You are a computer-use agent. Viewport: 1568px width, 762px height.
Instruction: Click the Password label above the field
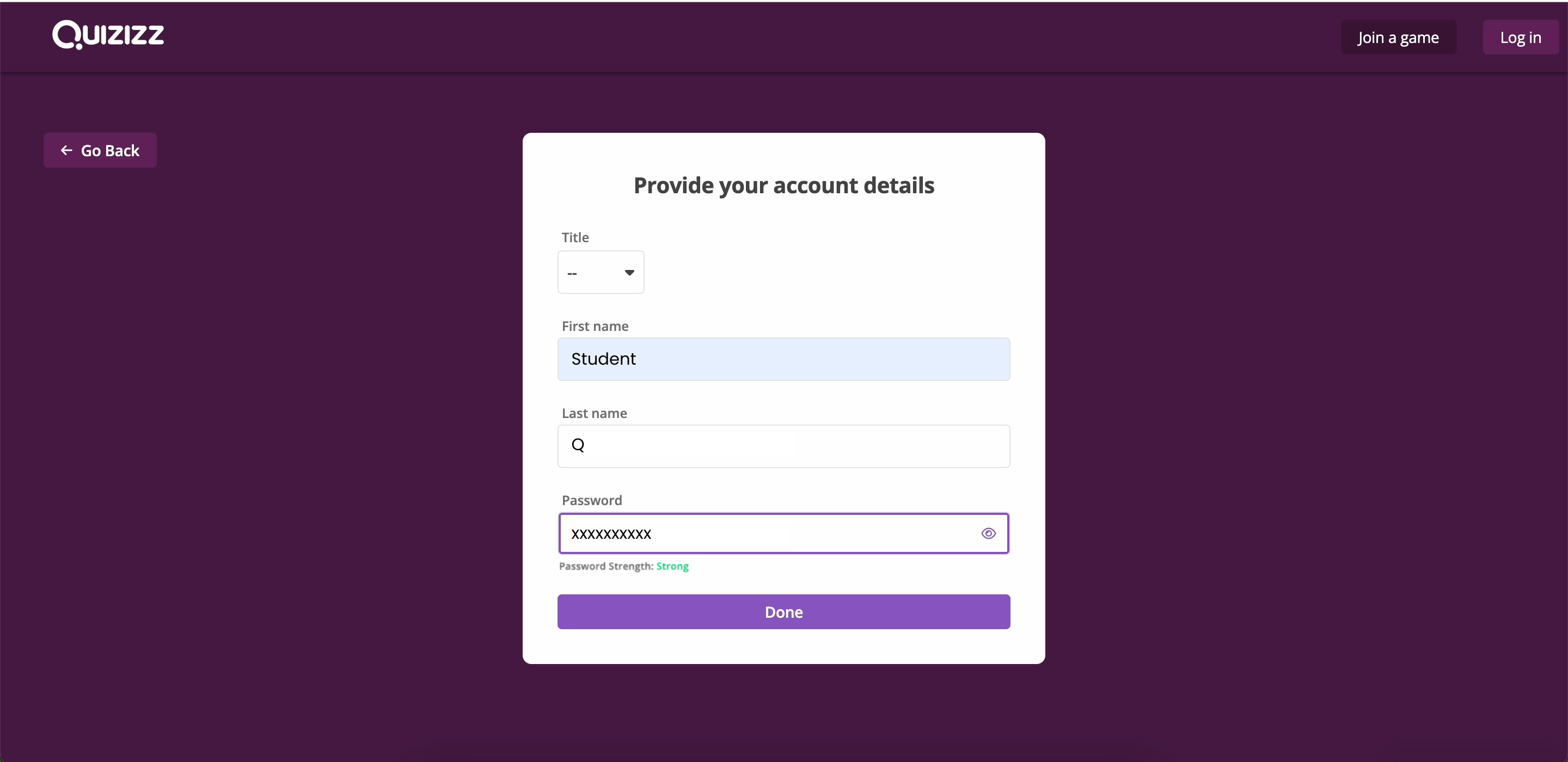(592, 500)
